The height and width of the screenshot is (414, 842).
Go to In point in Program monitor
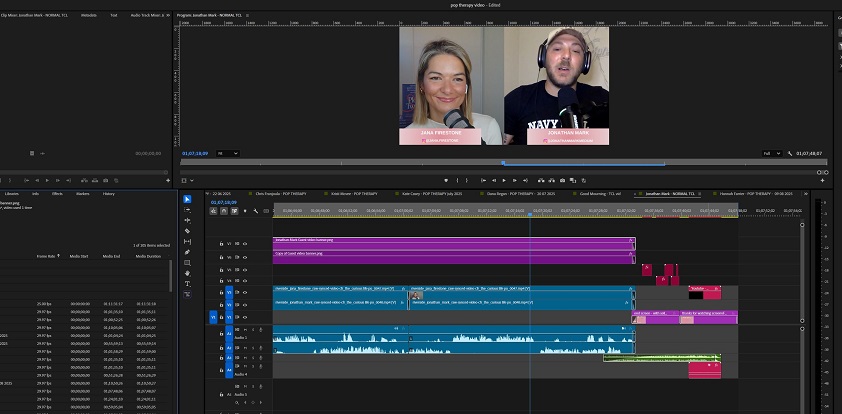click(x=483, y=180)
